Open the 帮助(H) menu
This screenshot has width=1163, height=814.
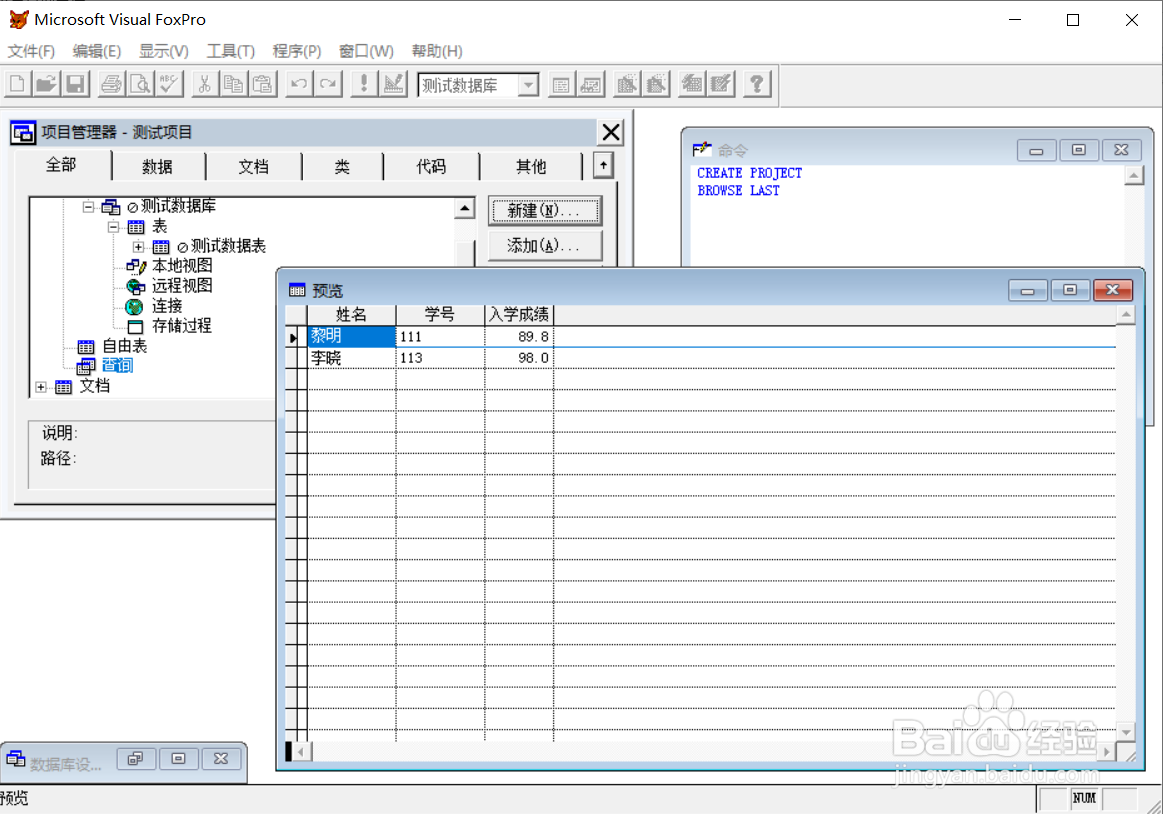pyautogui.click(x=437, y=51)
